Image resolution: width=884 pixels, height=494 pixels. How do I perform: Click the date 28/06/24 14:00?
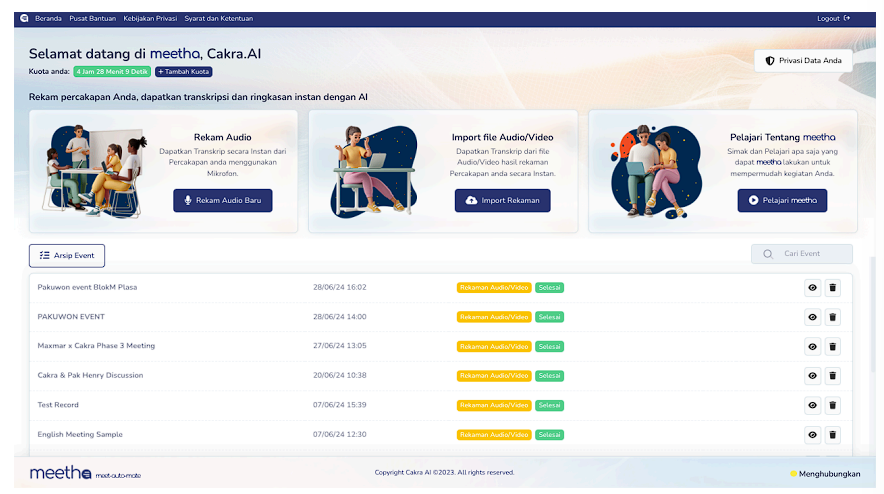[340, 316]
